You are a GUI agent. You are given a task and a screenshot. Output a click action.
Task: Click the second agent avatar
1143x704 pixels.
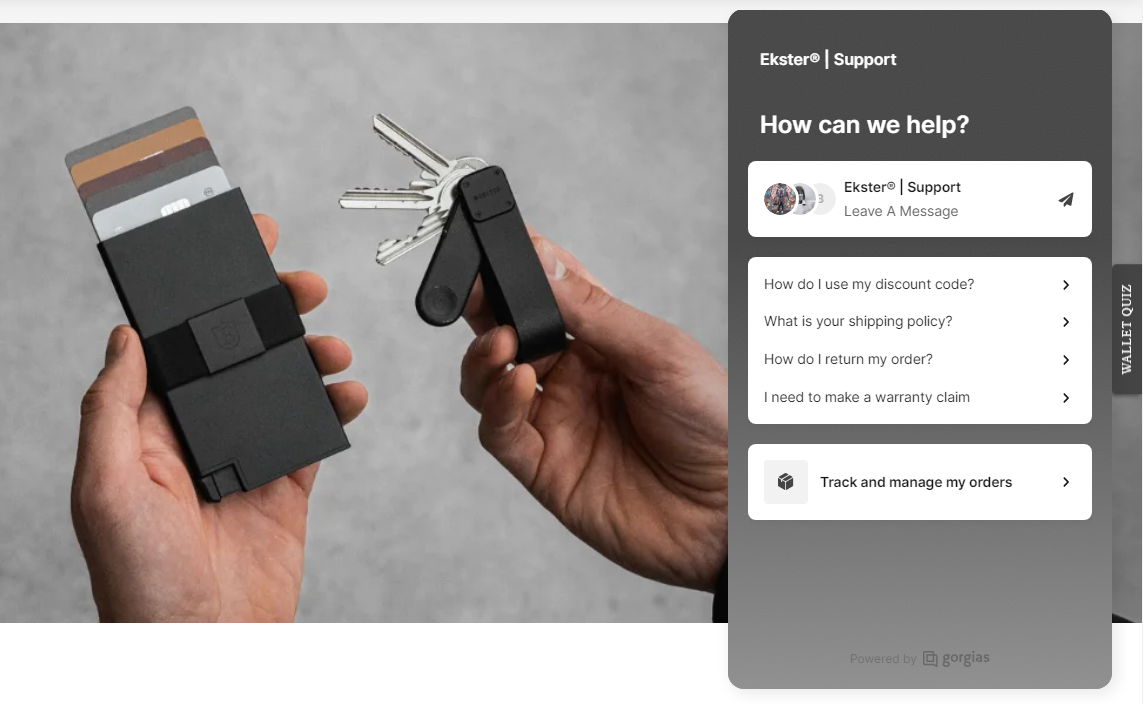point(803,199)
